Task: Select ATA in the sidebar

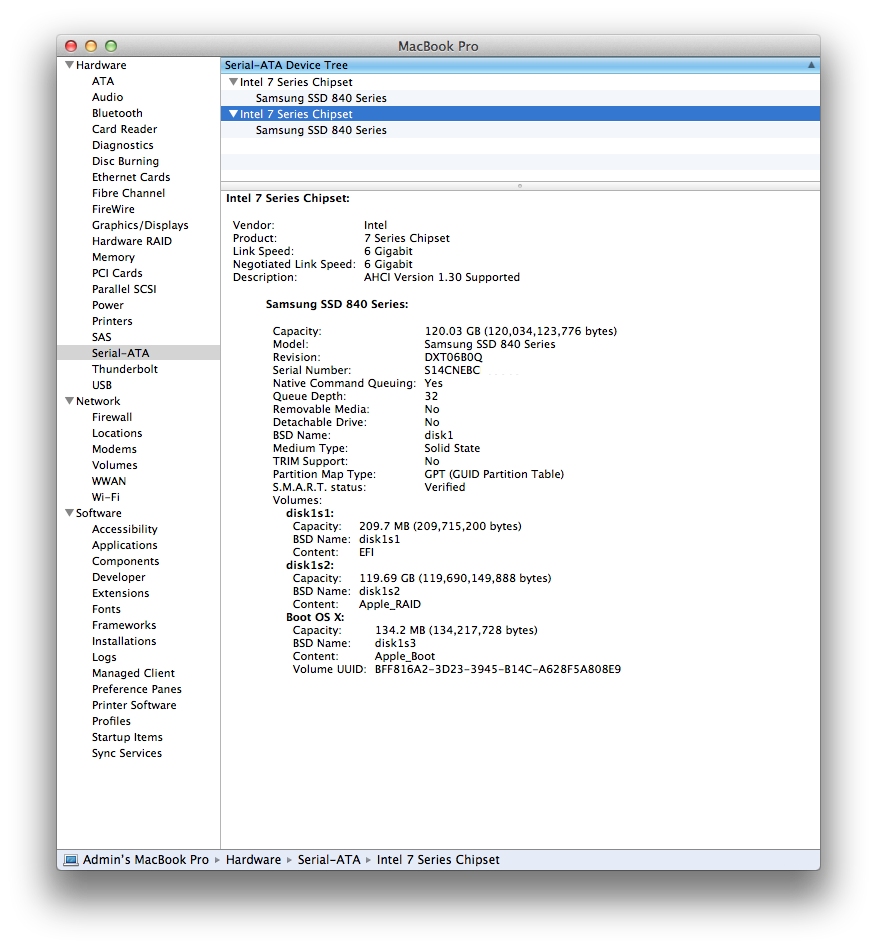Action: [x=103, y=81]
